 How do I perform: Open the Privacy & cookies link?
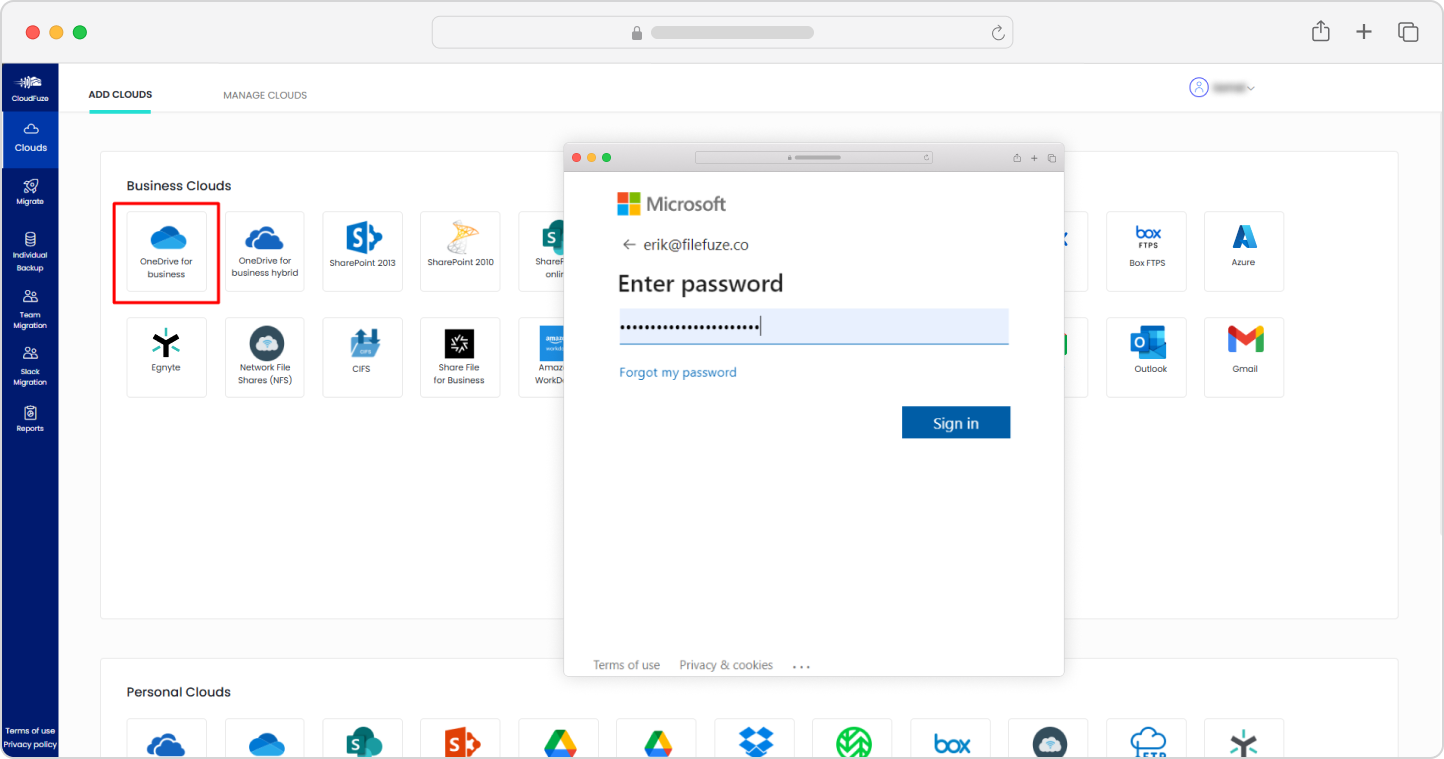726,665
